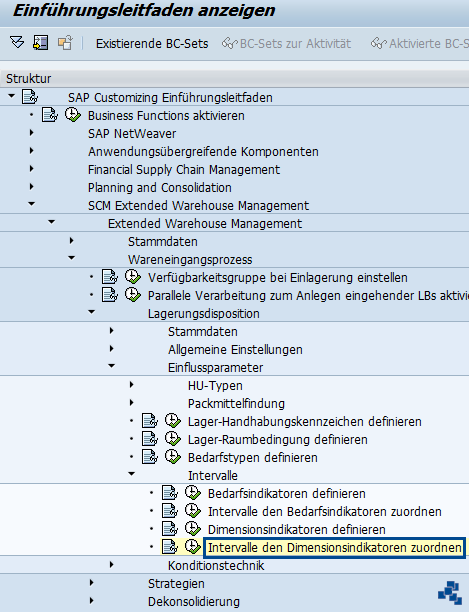Expand Anwendungsübergreifende Komponenten node
Screen dimensions: 469x612
point(31,151)
